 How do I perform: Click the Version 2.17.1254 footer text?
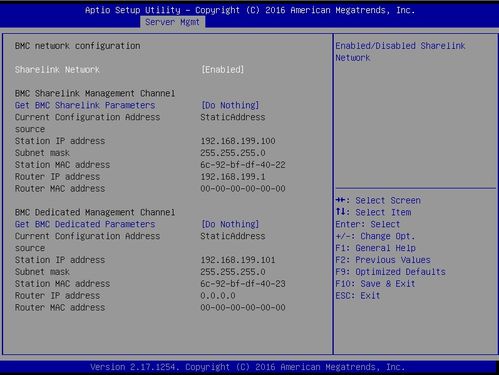coord(248,367)
